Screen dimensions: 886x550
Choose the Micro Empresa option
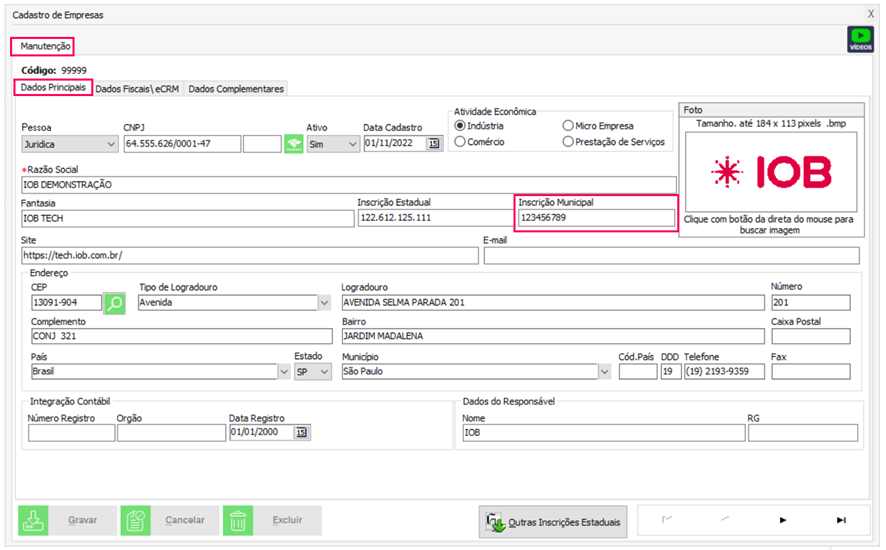tap(568, 126)
